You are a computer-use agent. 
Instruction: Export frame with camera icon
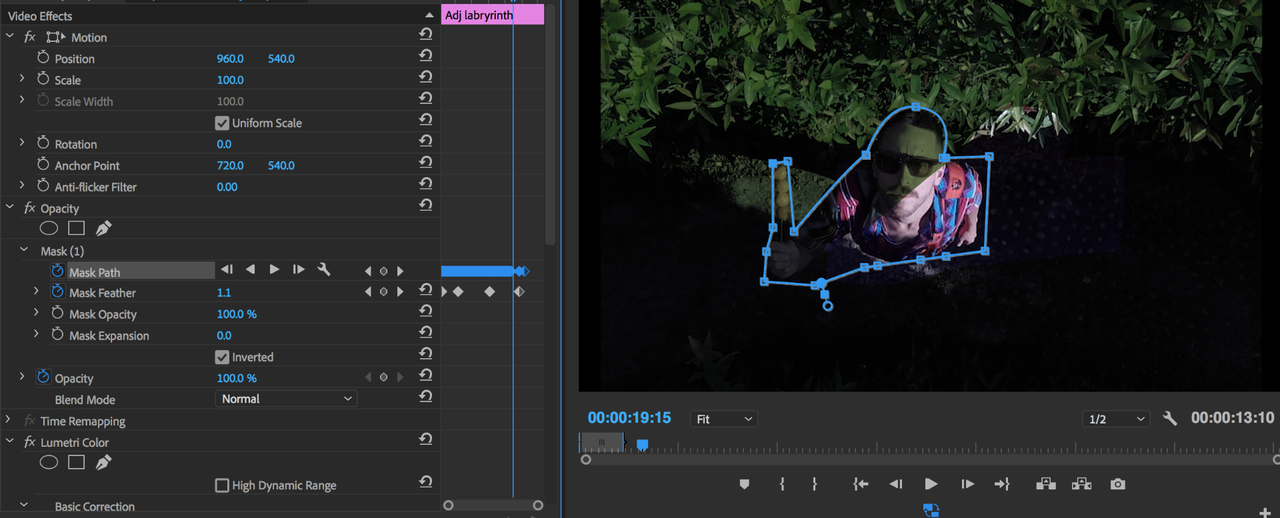pyautogui.click(x=1118, y=484)
